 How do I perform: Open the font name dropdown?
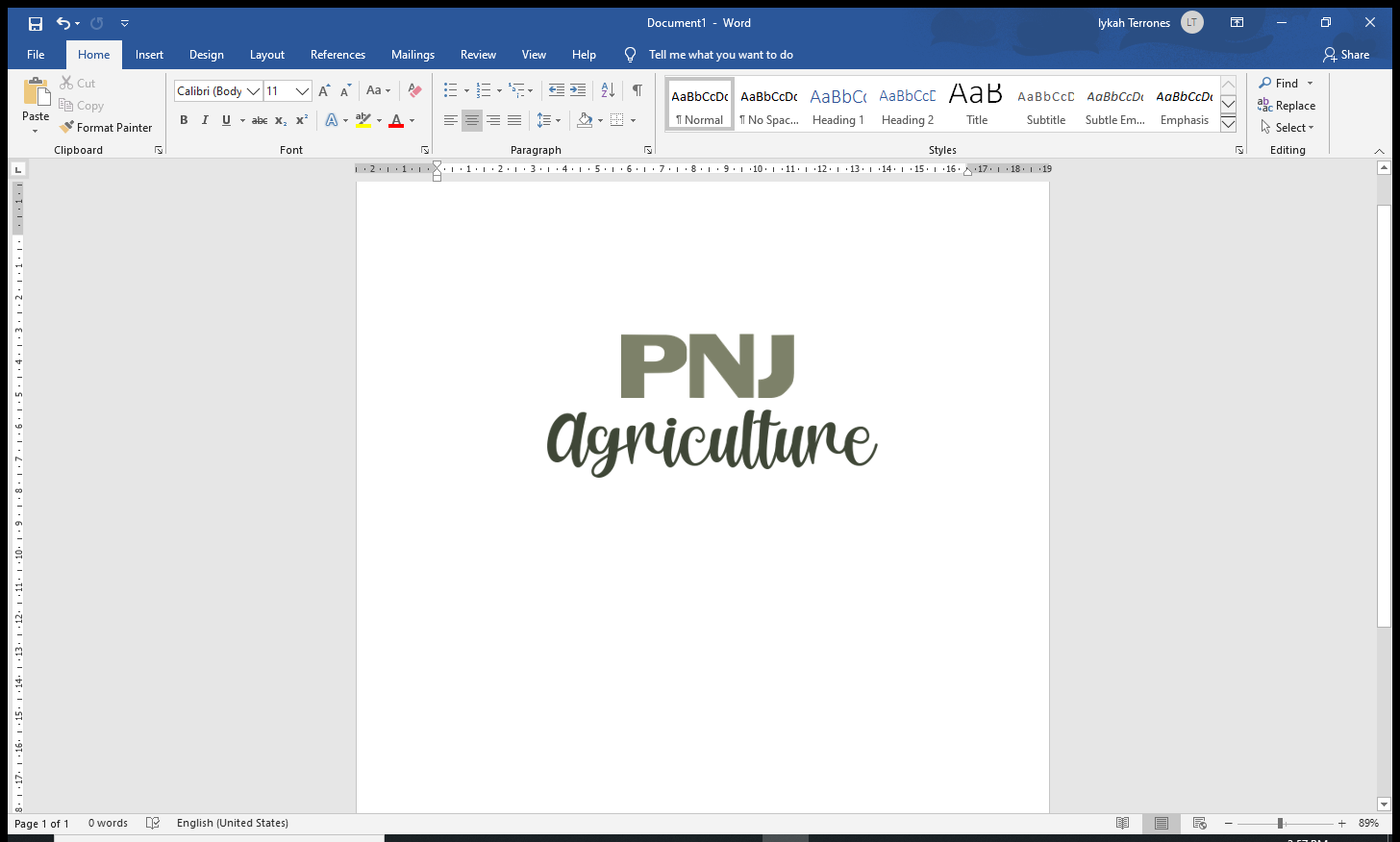(x=254, y=91)
